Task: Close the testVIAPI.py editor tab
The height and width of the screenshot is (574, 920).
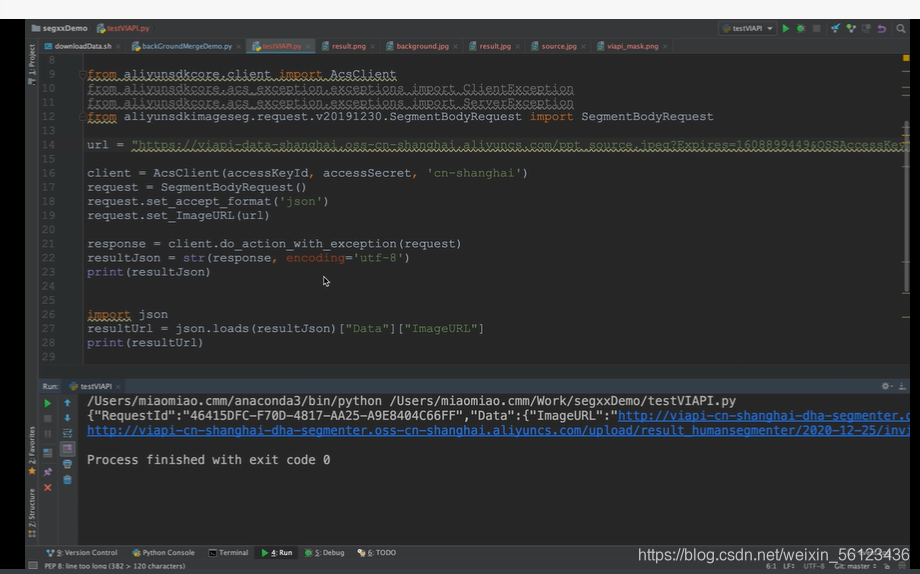Action: (308, 46)
